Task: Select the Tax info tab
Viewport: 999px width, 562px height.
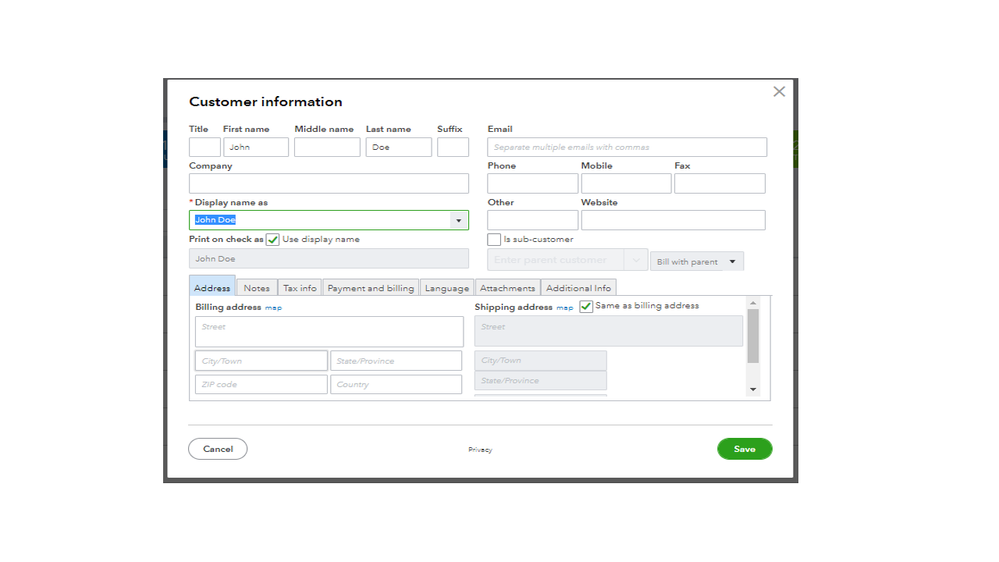Action: coord(299,288)
